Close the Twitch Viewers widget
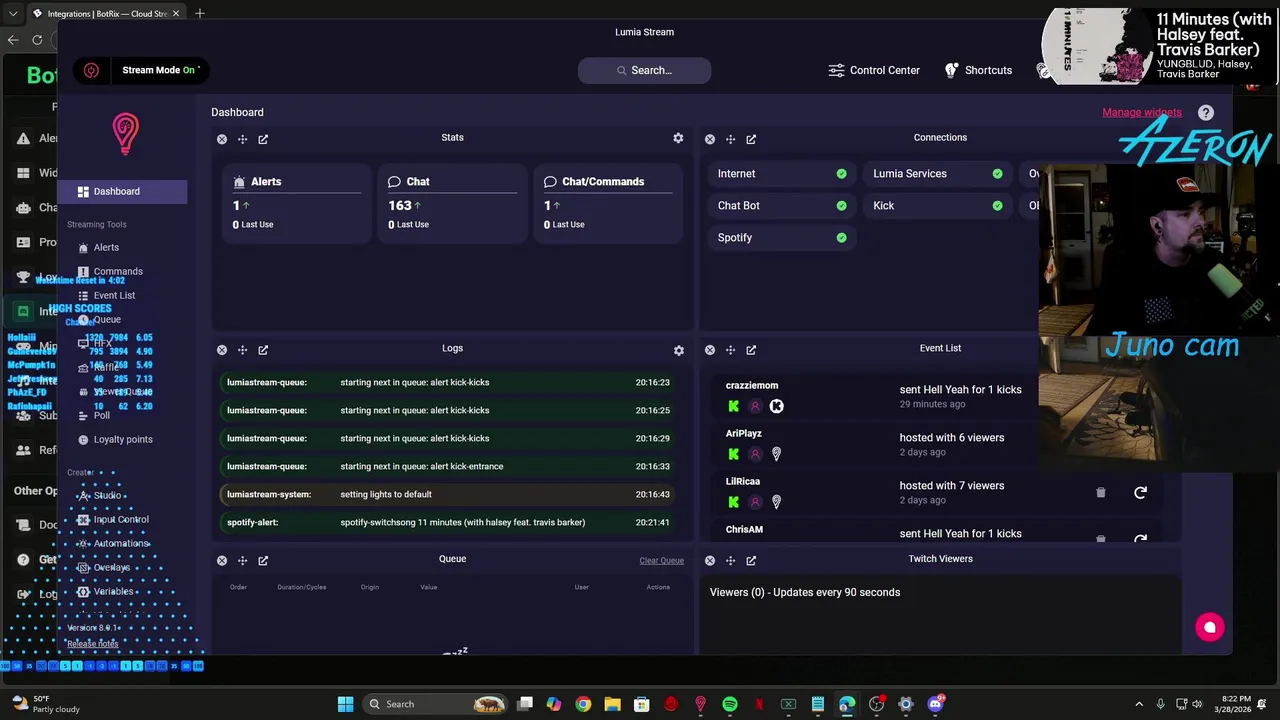 pyautogui.click(x=710, y=561)
